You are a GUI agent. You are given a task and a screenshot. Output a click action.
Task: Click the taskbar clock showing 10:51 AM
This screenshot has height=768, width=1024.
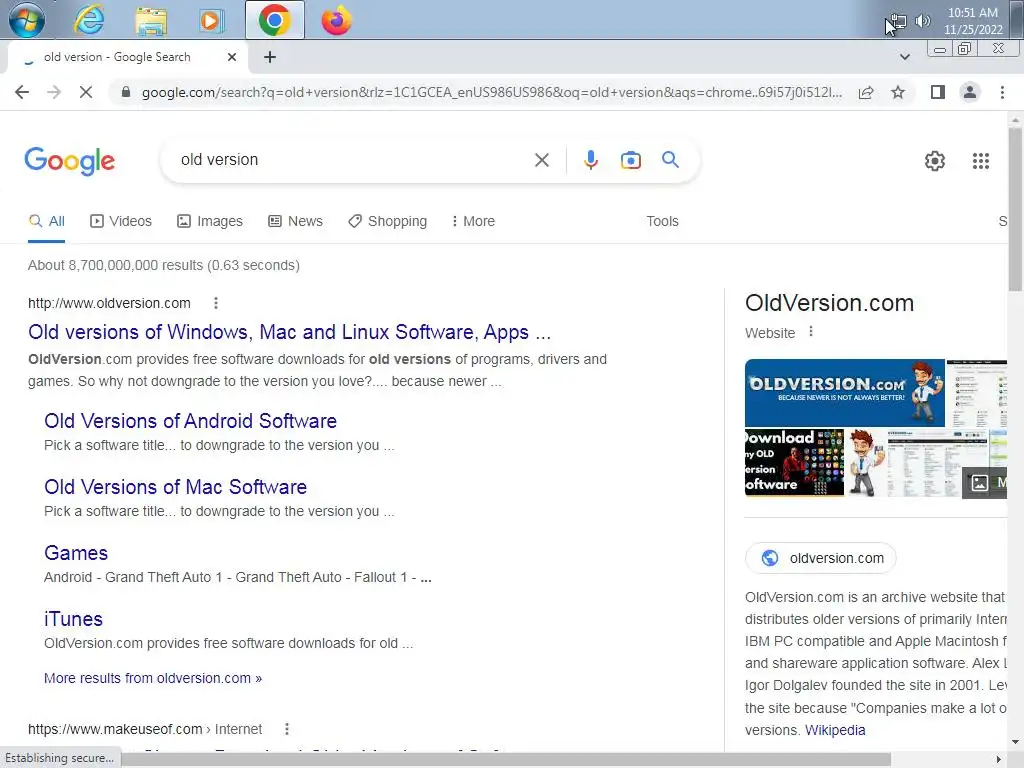pos(972,21)
